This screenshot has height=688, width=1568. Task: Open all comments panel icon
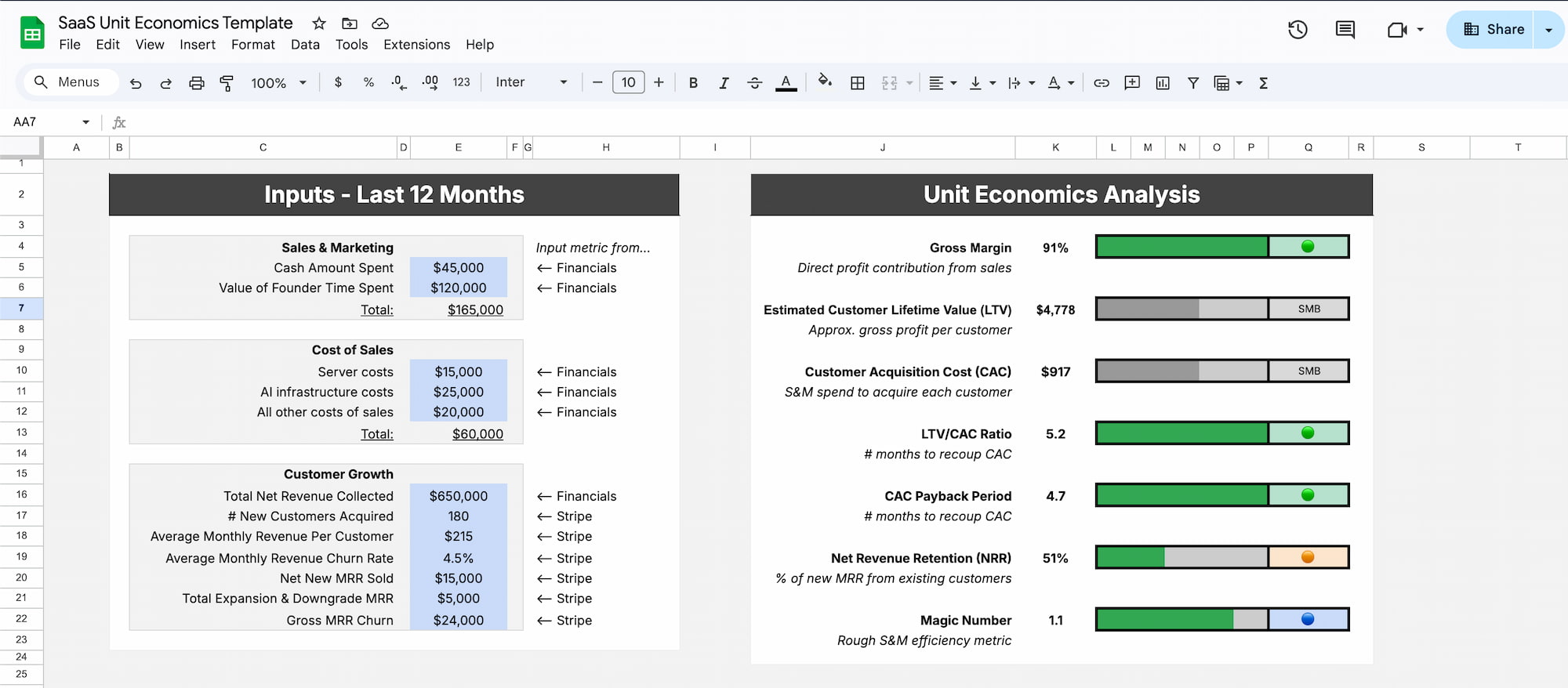point(1345,30)
